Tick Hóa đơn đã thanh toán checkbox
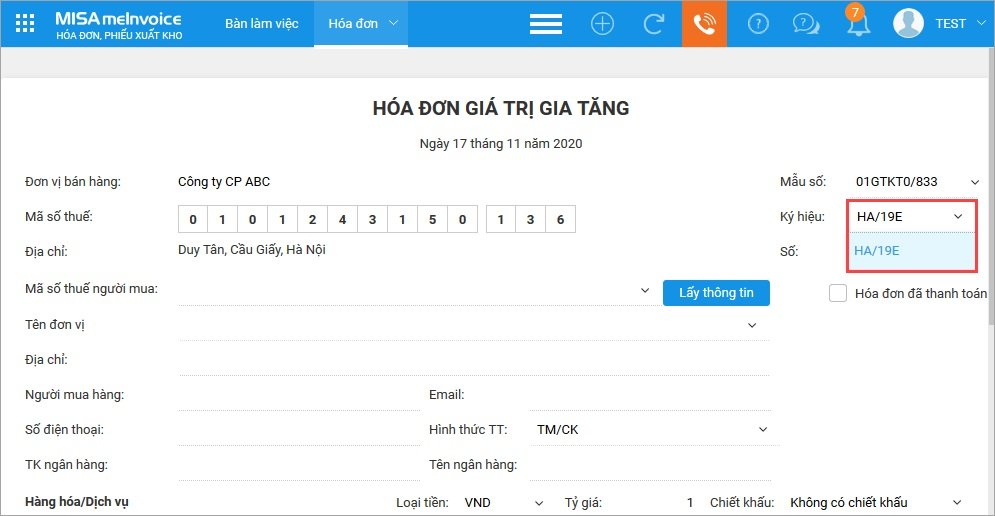Viewport: 995px width, 516px height. 838,293
